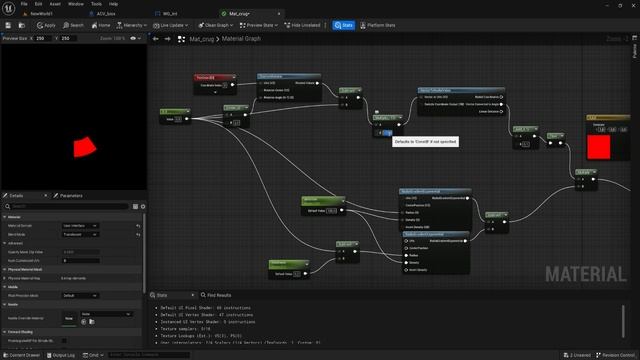Browse to Nanite override asset icon
Image resolution: width=640 pixels, height=360 pixels.
[92, 322]
